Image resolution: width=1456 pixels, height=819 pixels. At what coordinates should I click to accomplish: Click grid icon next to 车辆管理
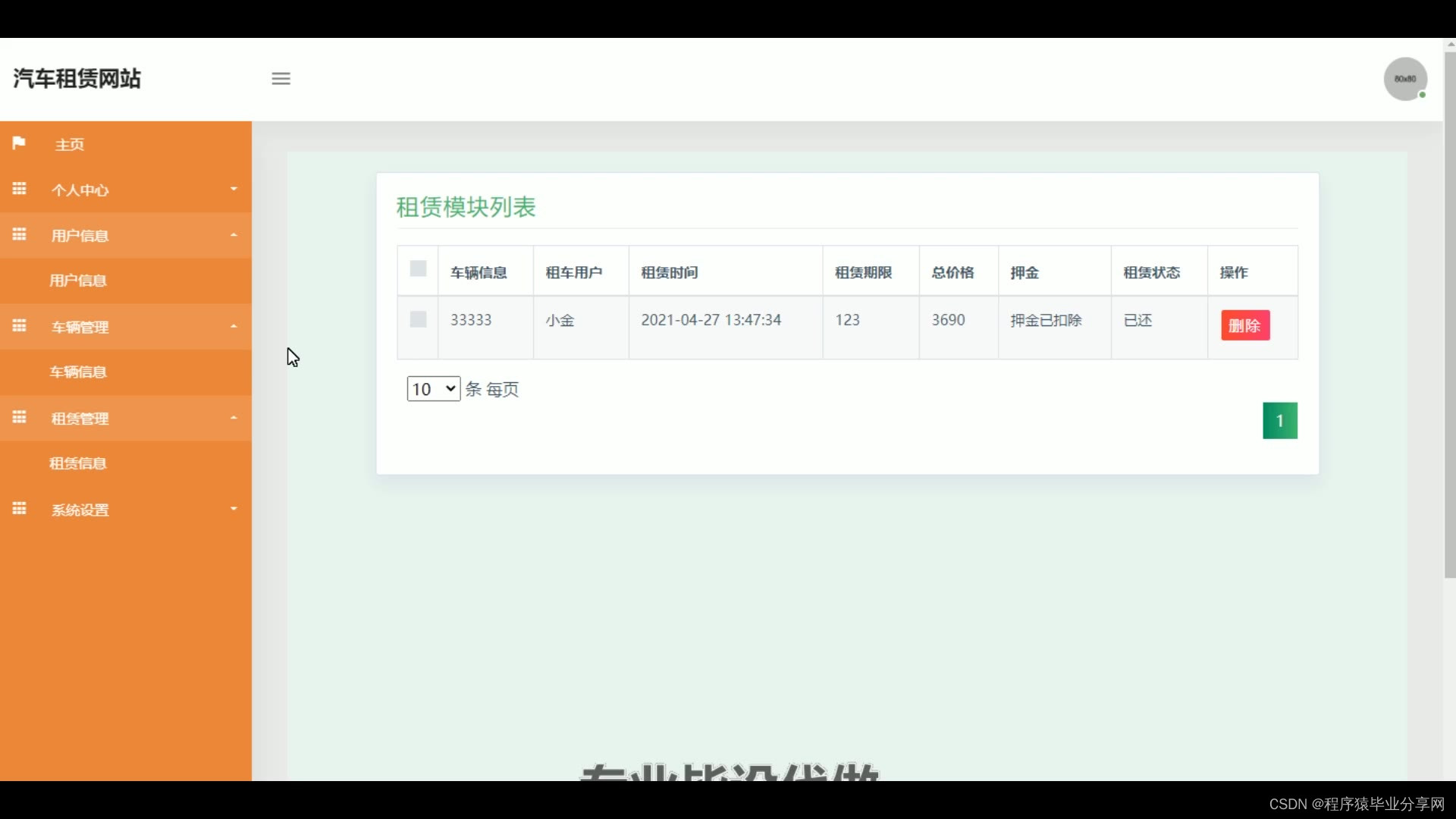[x=19, y=326]
